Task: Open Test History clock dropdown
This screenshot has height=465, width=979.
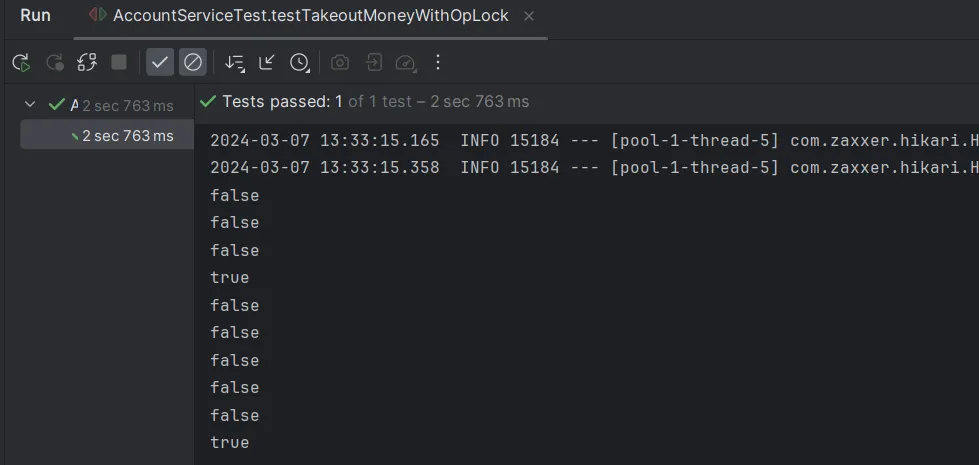Action: point(300,62)
